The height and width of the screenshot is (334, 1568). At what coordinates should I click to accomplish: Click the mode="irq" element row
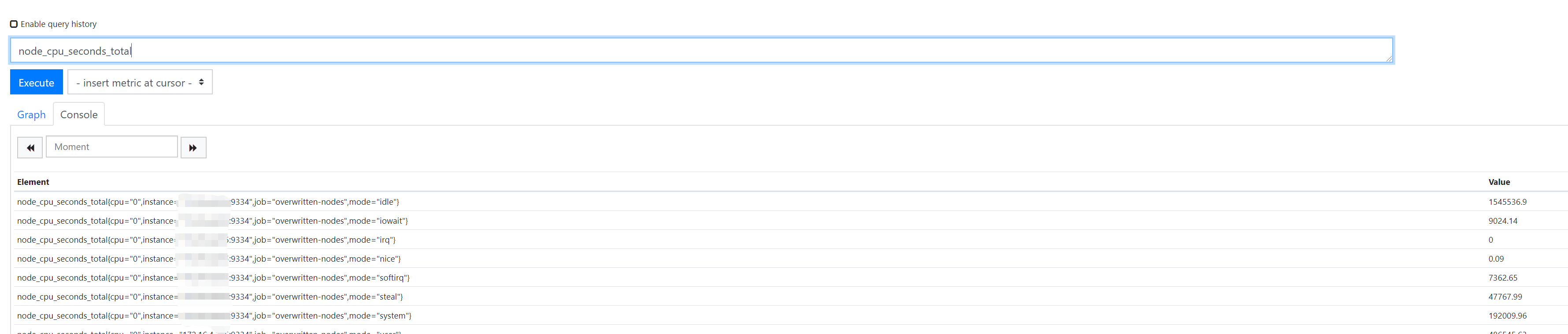click(206, 240)
